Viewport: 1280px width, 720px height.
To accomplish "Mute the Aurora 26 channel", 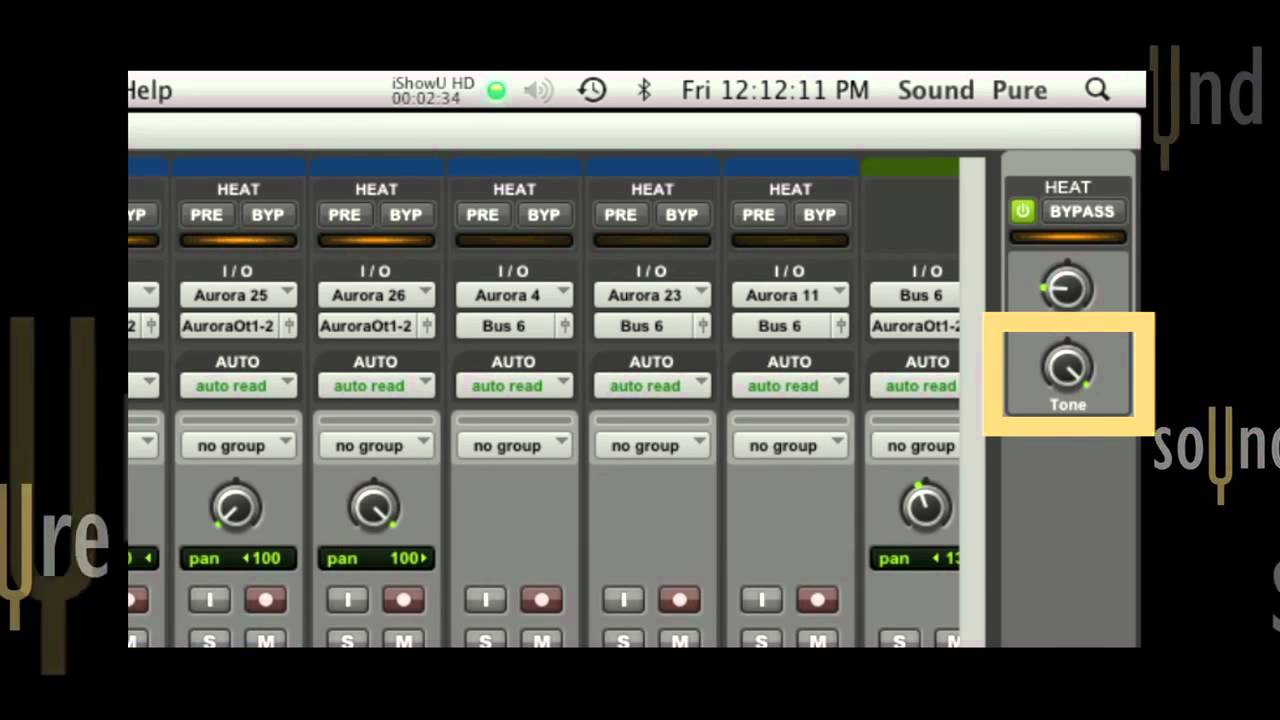I will (404, 640).
